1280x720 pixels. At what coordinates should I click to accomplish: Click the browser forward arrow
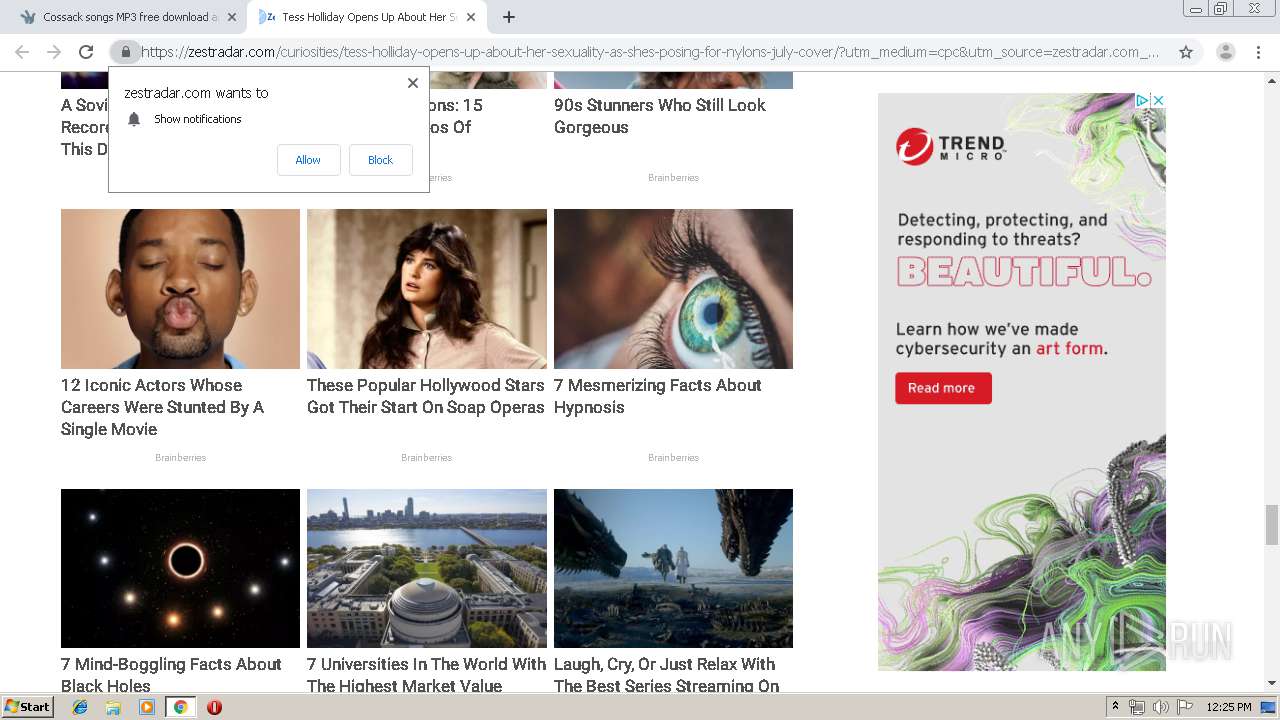(x=54, y=52)
